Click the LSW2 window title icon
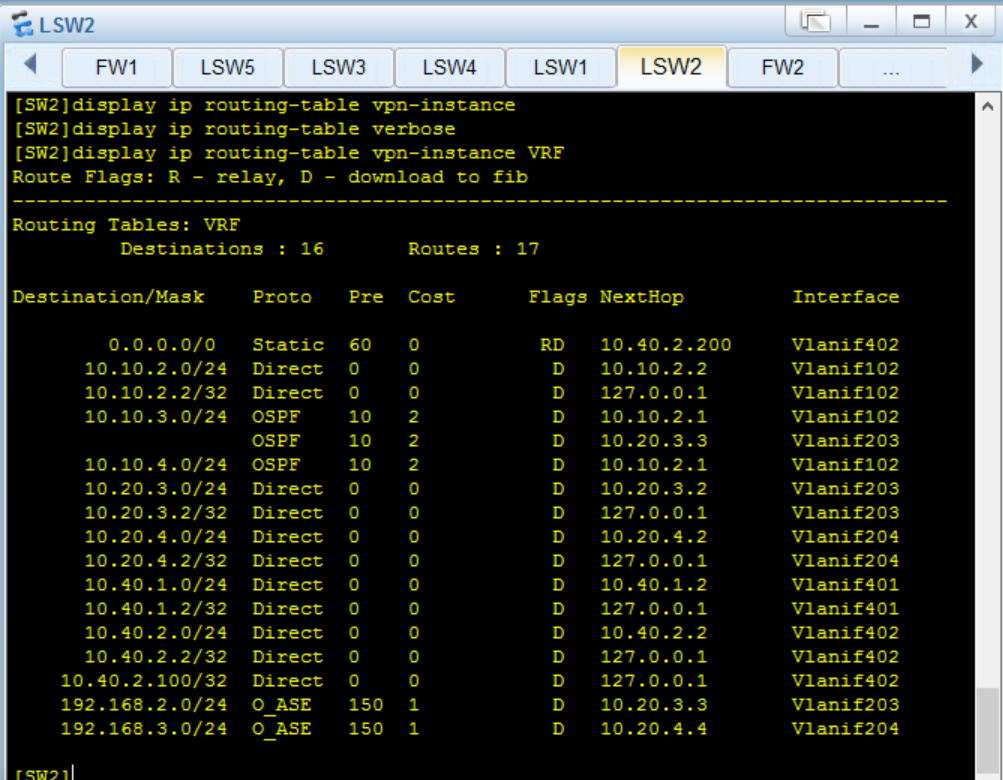The image size is (1003, 780). point(22,24)
